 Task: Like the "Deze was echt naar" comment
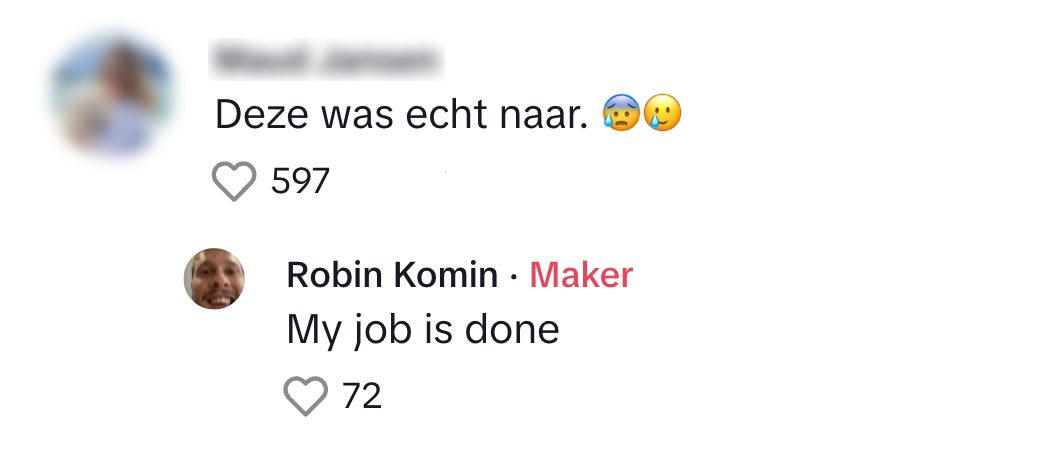(234, 182)
